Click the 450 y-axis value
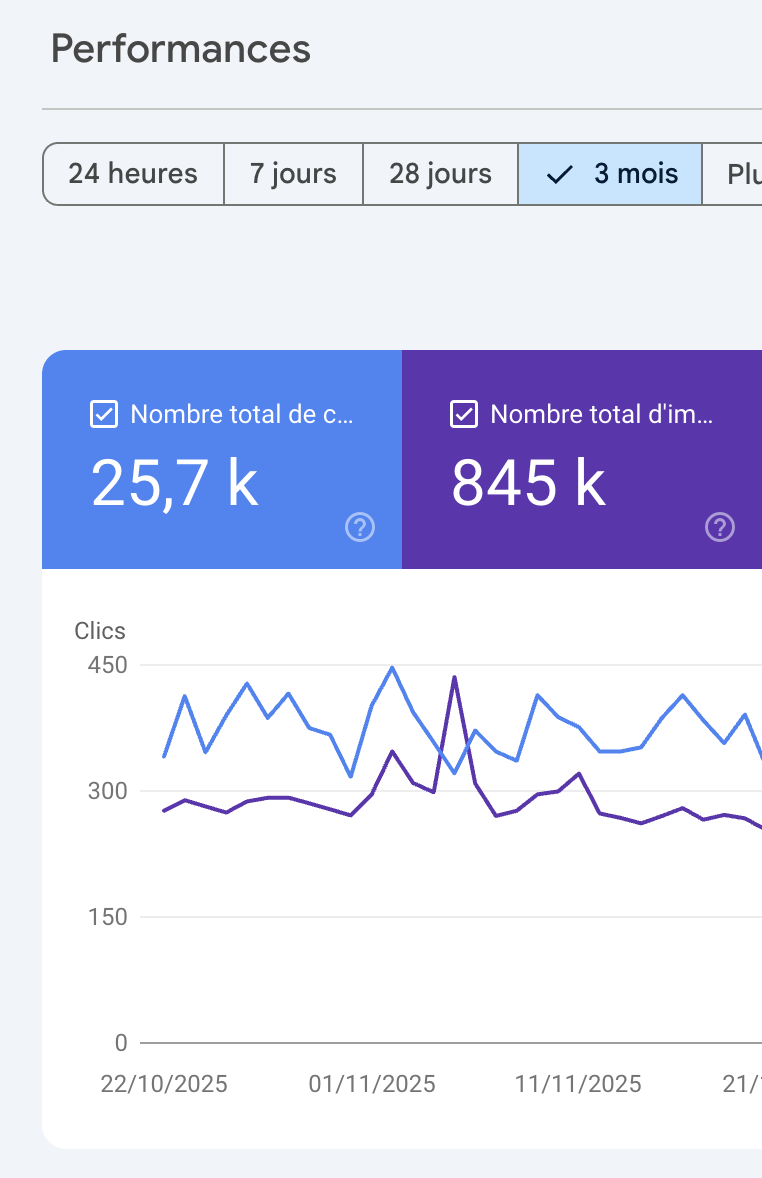Image resolution: width=762 pixels, height=1178 pixels. pos(107,665)
